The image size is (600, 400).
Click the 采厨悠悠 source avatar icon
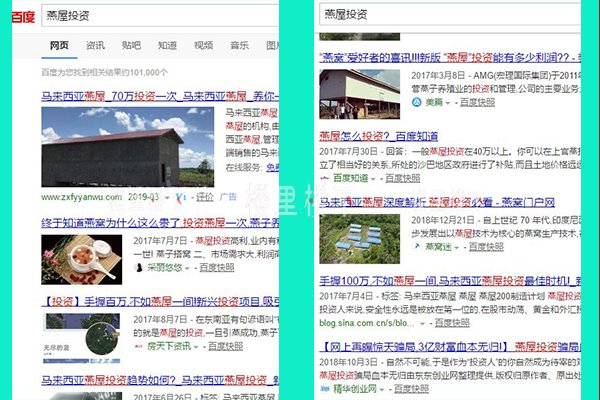pyautogui.click(x=139, y=268)
